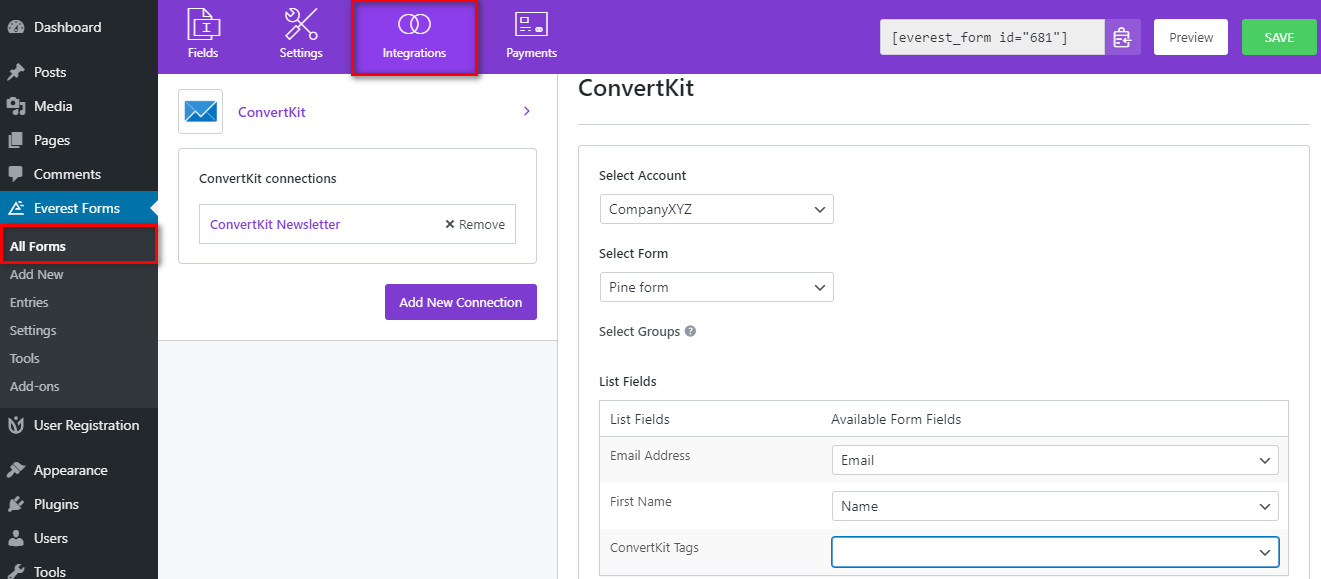
Task: Click the User Registration logo icon
Action: click(16, 425)
